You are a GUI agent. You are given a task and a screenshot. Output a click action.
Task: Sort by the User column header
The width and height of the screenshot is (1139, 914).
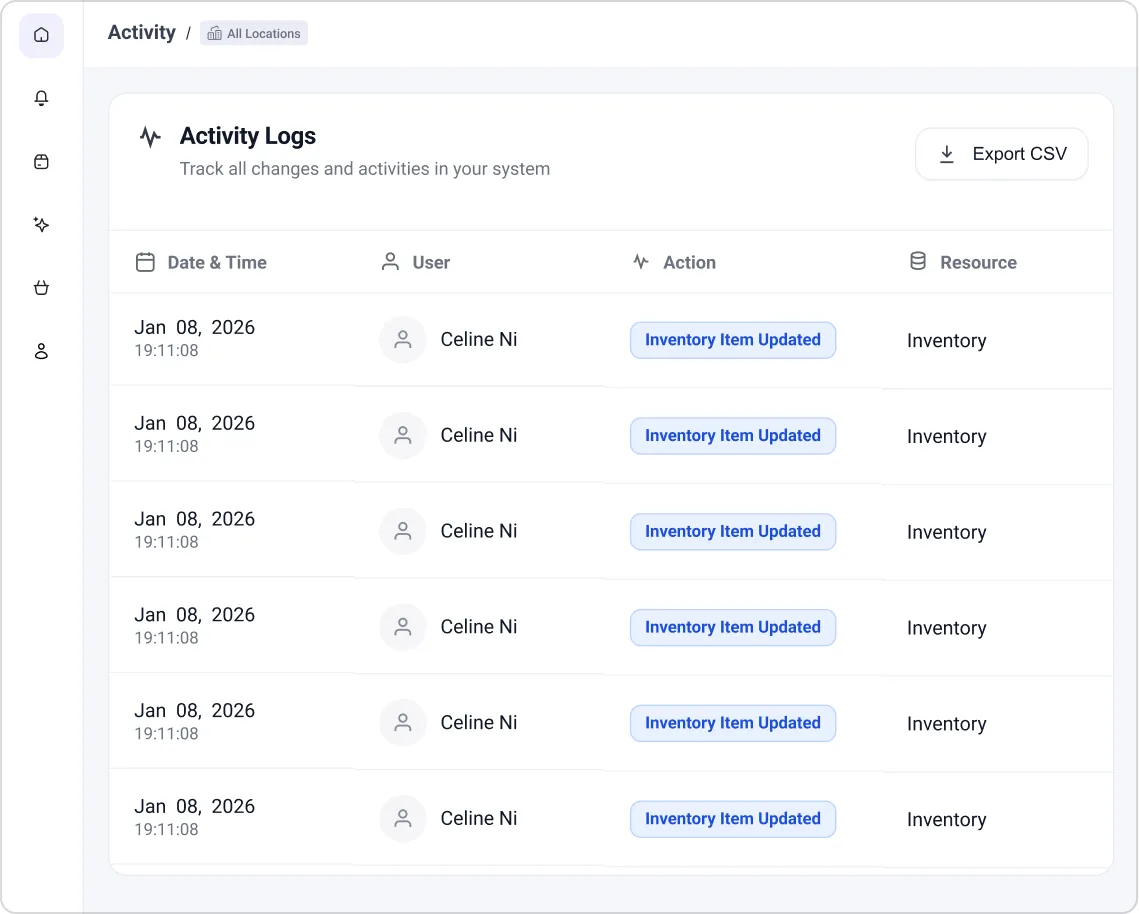click(431, 263)
